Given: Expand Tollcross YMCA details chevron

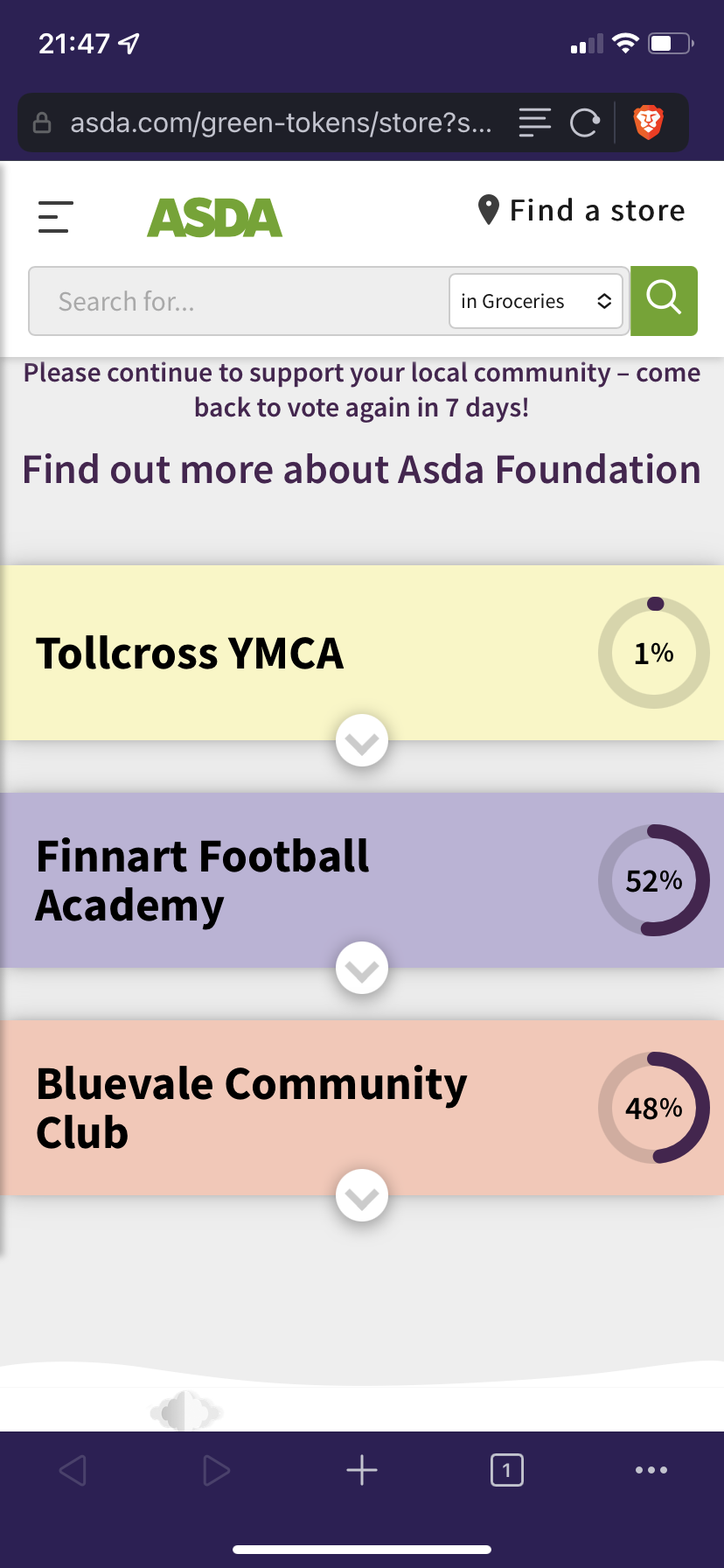Looking at the screenshot, I should 362,741.
